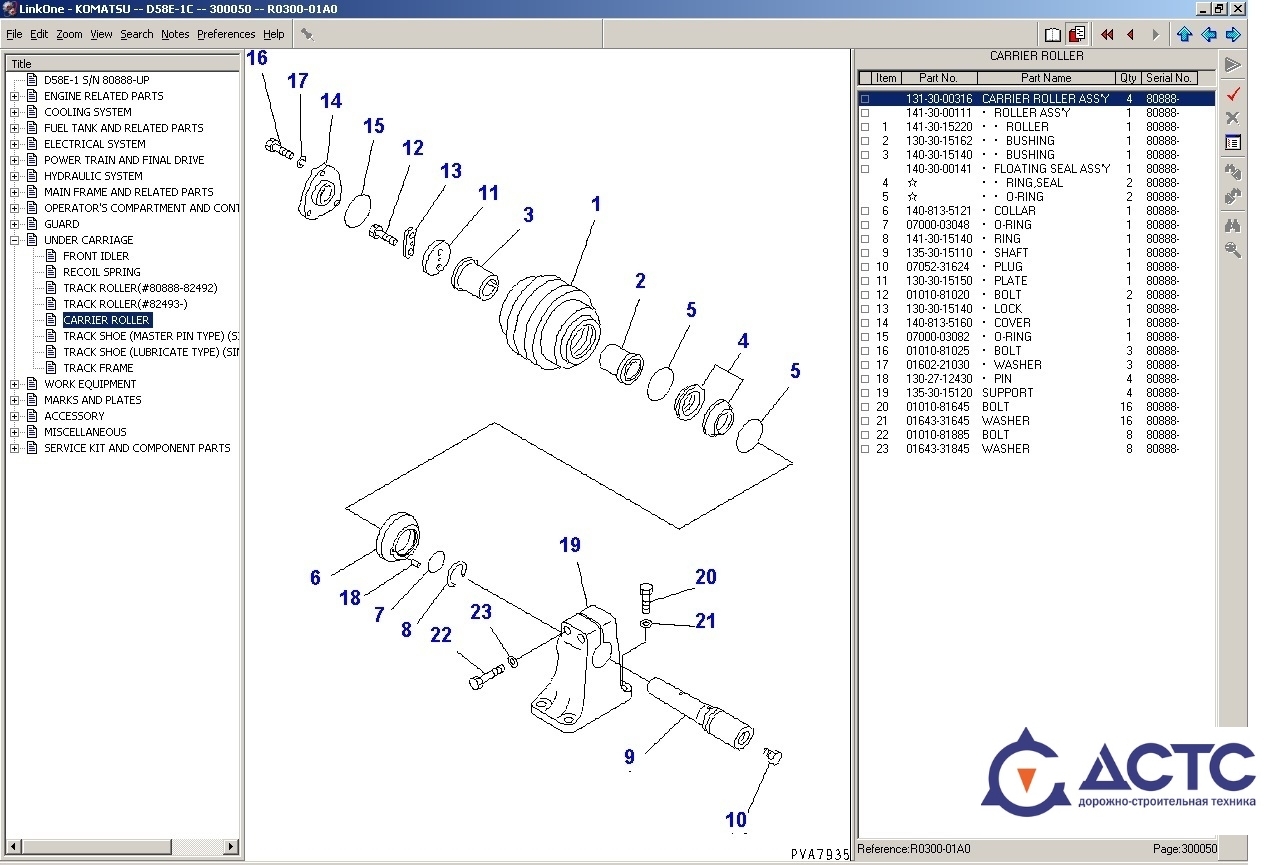The width and height of the screenshot is (1271, 865).
Task: Click the pushpin icon beside Help menu
Action: 307,34
